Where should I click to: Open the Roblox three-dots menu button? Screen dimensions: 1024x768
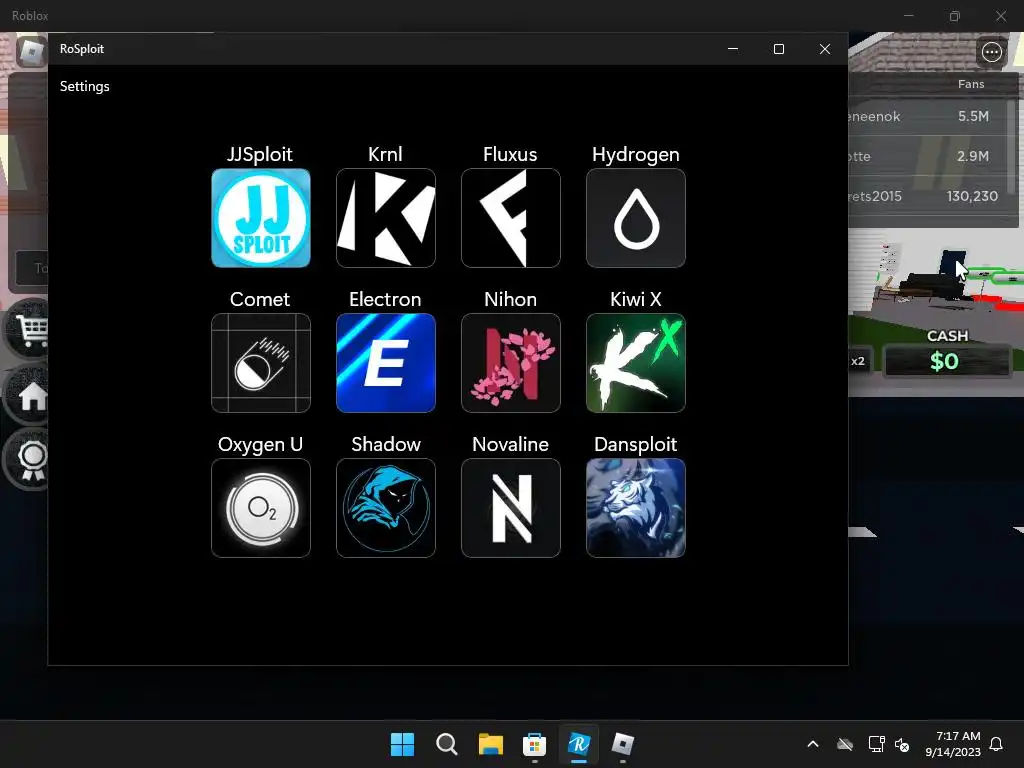click(991, 52)
